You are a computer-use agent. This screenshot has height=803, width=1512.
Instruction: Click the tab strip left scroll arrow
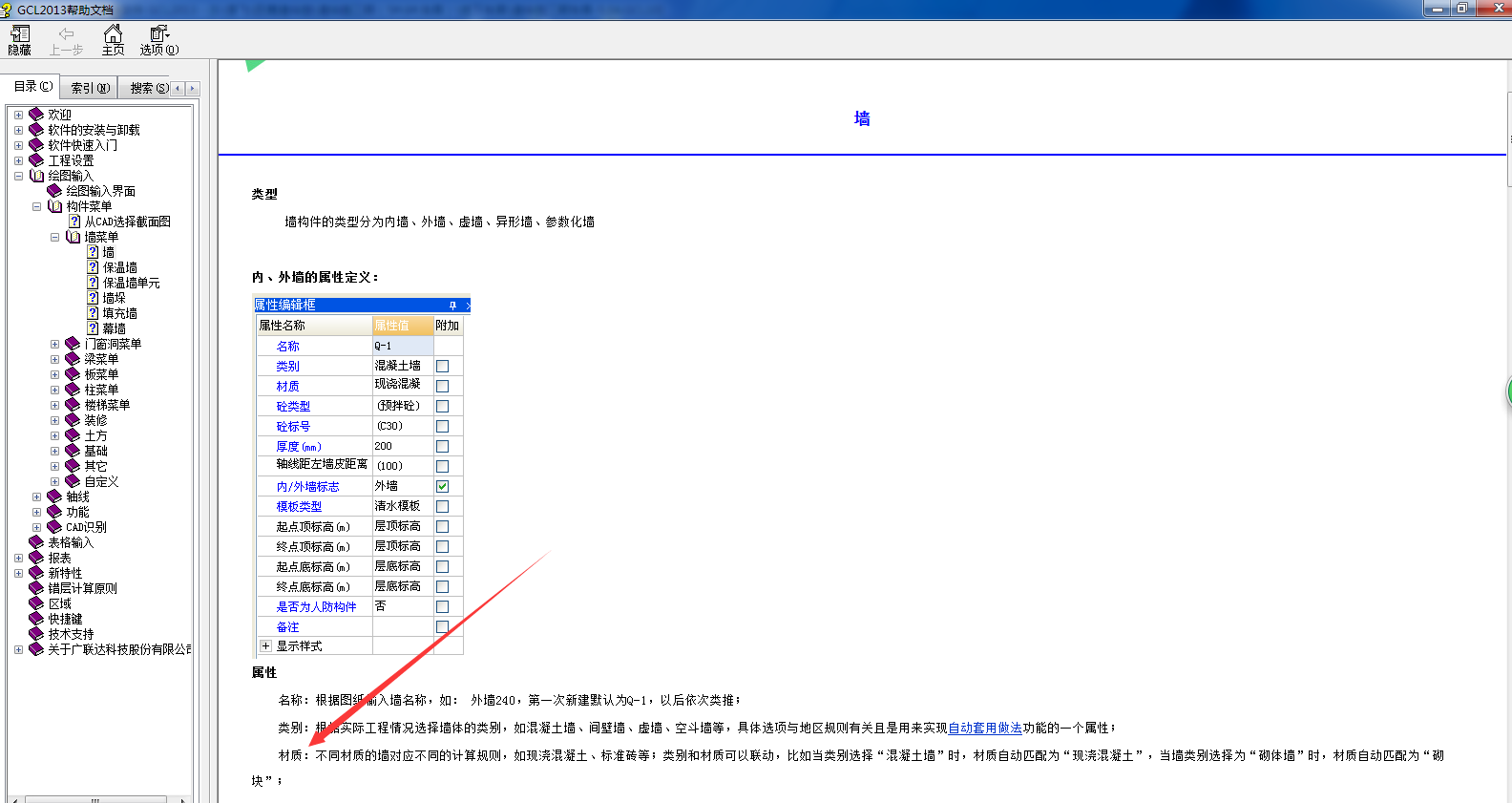pyautogui.click(x=177, y=88)
